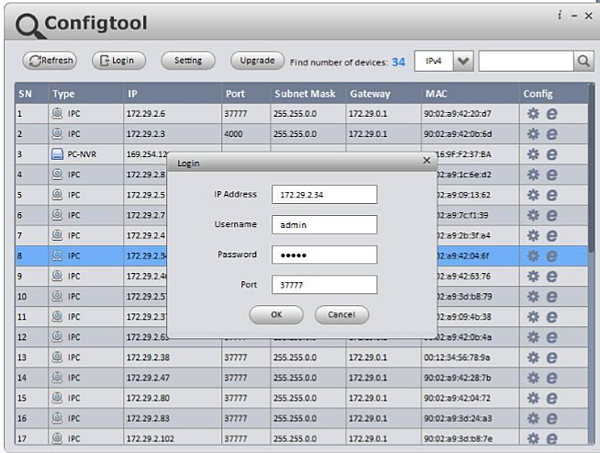Click gear config icon for row 6

point(533,215)
